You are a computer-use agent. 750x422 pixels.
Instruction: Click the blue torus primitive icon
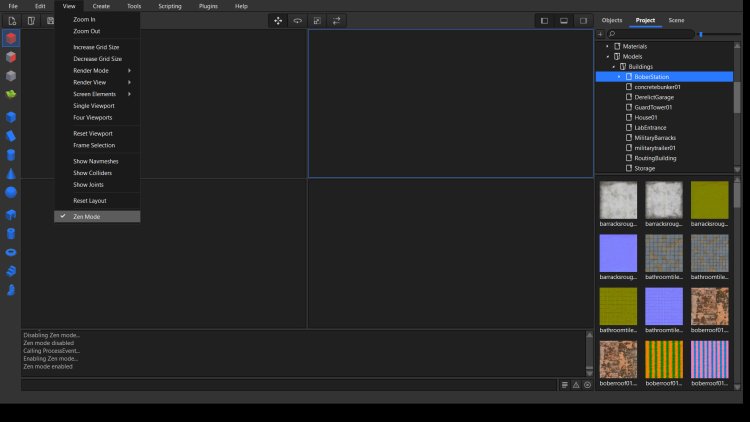pyautogui.click(x=11, y=252)
